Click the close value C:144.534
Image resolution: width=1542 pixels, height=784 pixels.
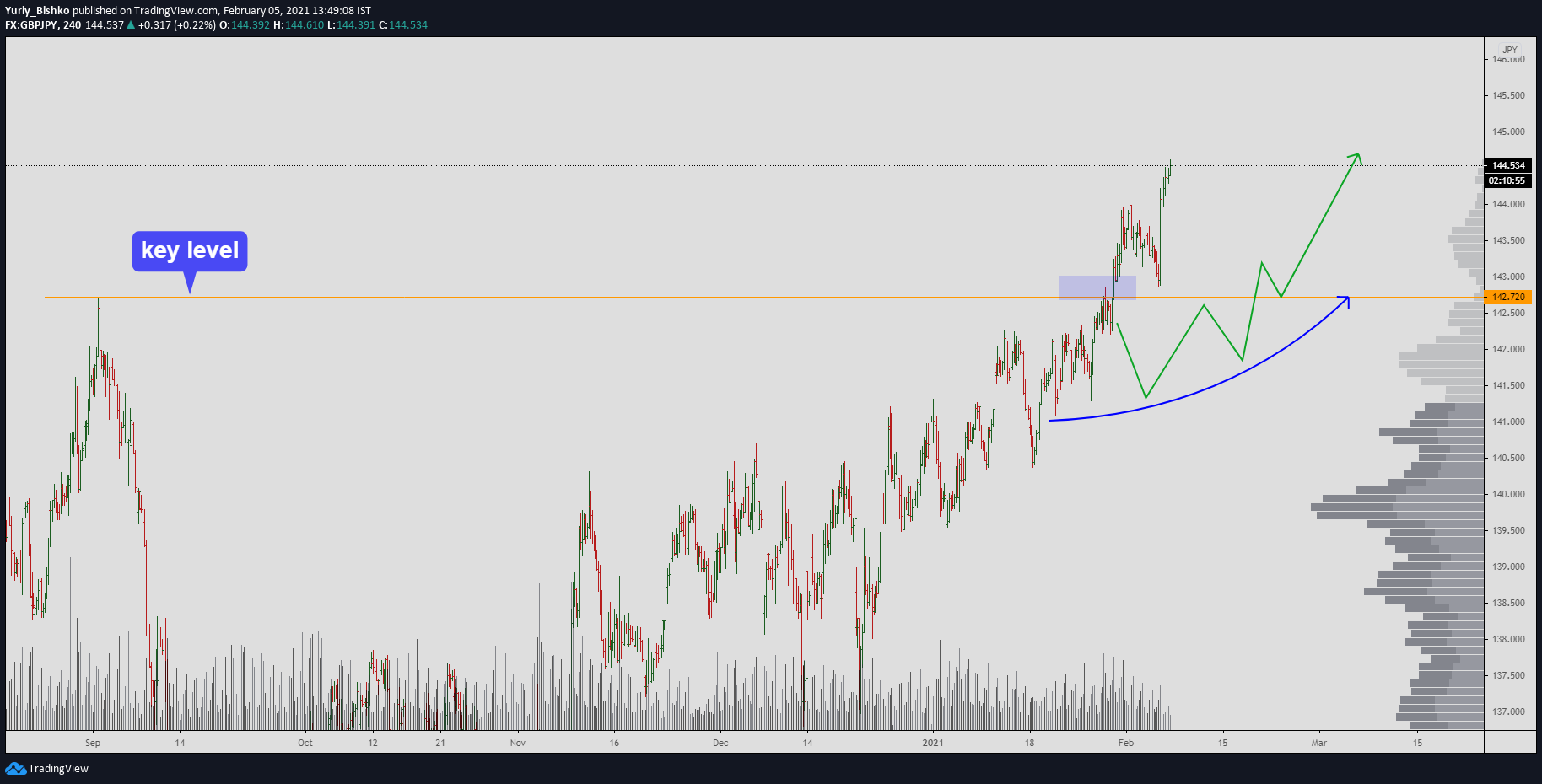point(403,25)
